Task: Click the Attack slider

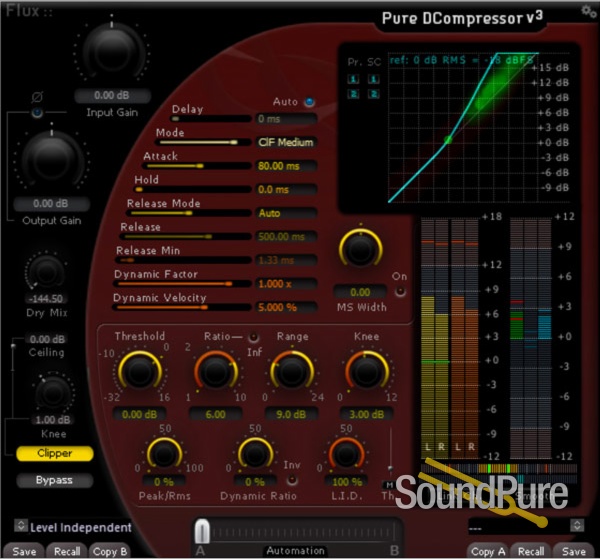Action: (x=197, y=166)
